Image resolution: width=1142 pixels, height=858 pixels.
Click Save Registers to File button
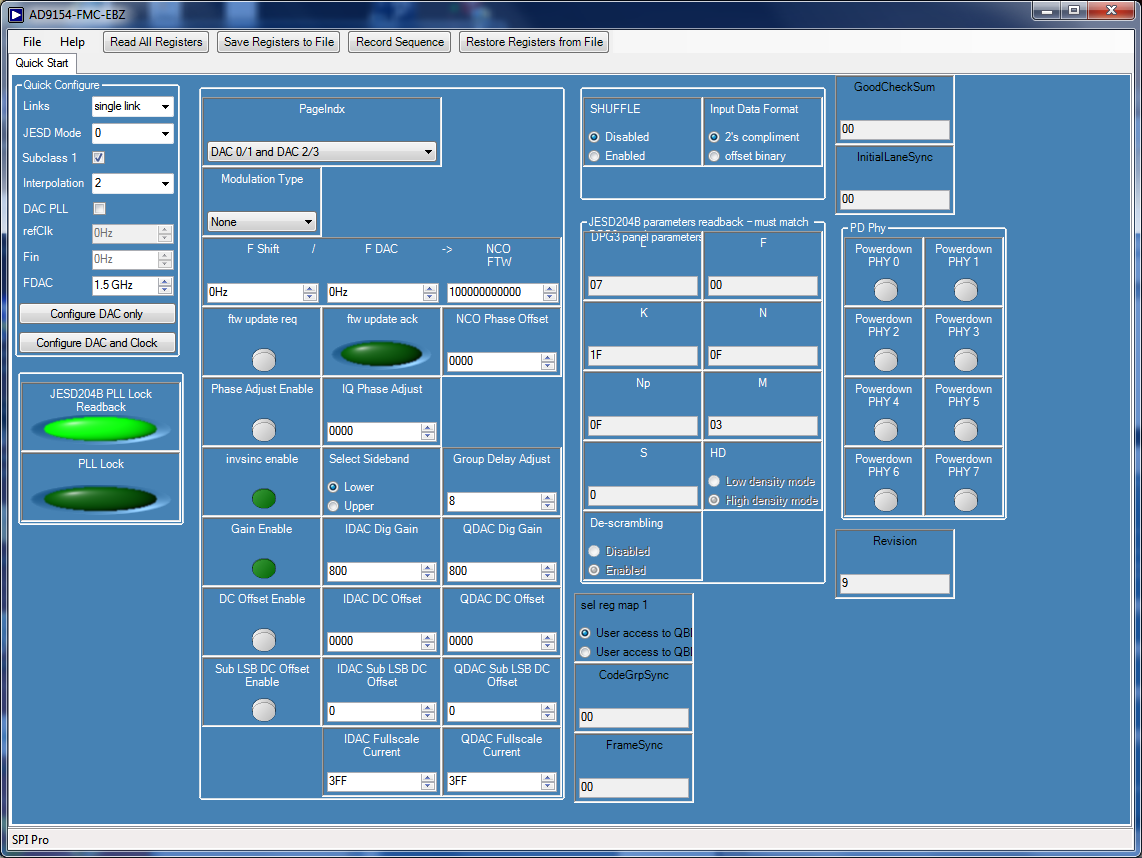pos(279,42)
